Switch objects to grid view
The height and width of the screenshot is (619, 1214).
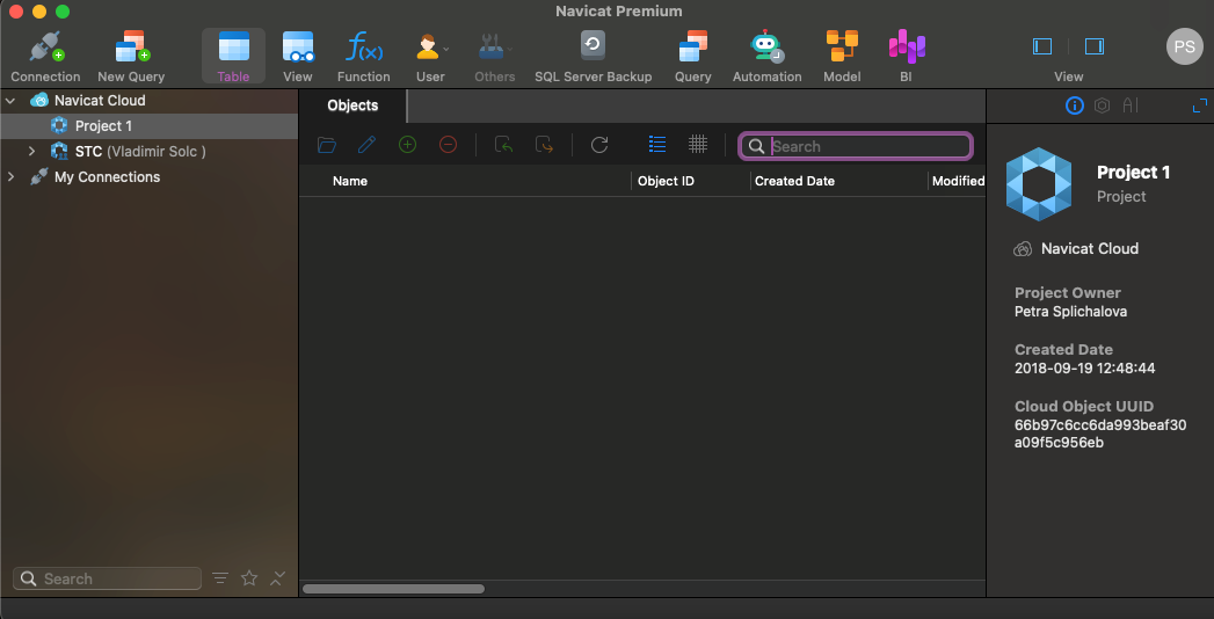698,145
